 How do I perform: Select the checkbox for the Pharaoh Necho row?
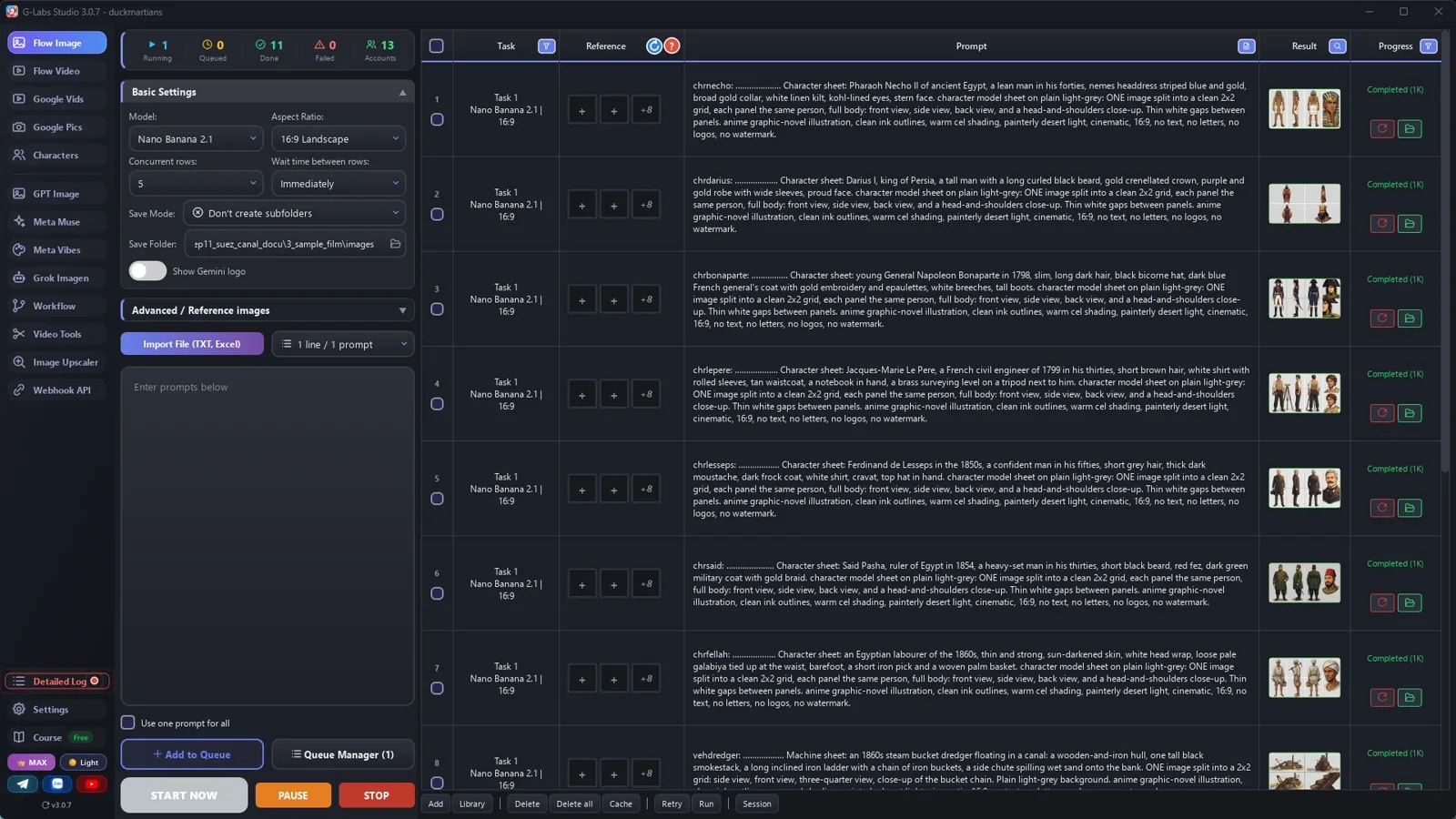pyautogui.click(x=437, y=119)
